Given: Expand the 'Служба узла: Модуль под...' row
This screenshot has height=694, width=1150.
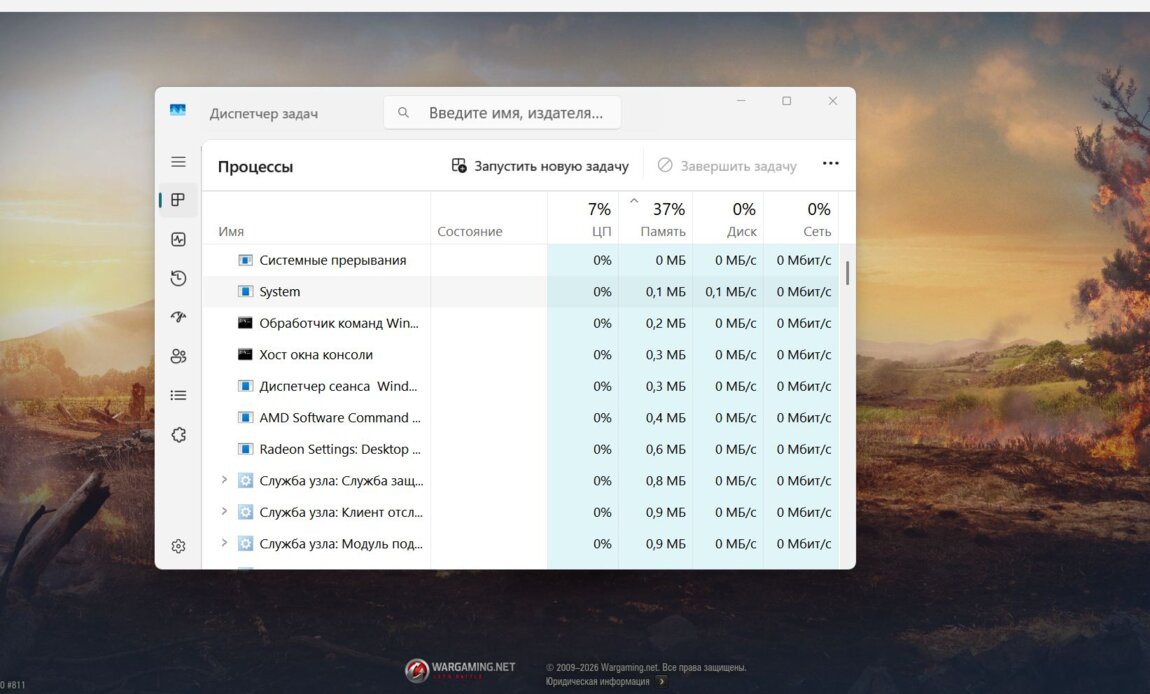Looking at the screenshot, I should (x=225, y=544).
